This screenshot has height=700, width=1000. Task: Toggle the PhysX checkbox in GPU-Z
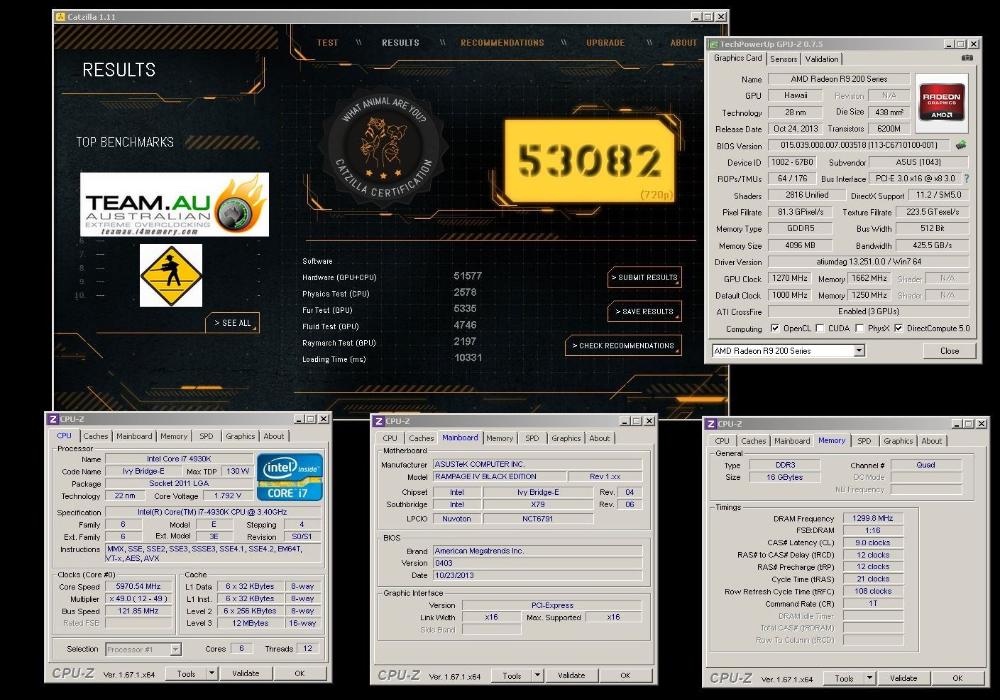[x=859, y=328]
